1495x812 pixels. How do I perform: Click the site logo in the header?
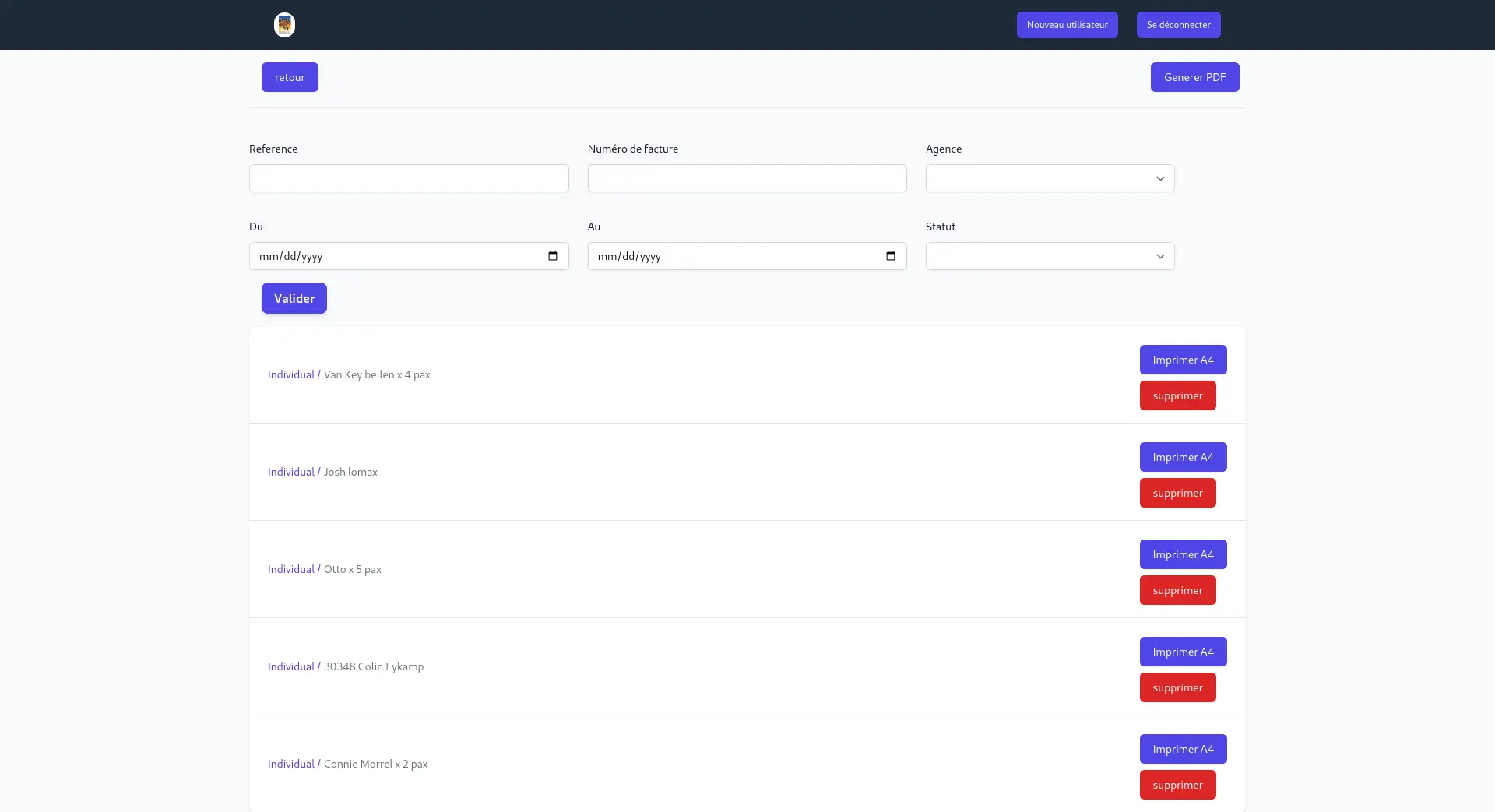click(284, 25)
